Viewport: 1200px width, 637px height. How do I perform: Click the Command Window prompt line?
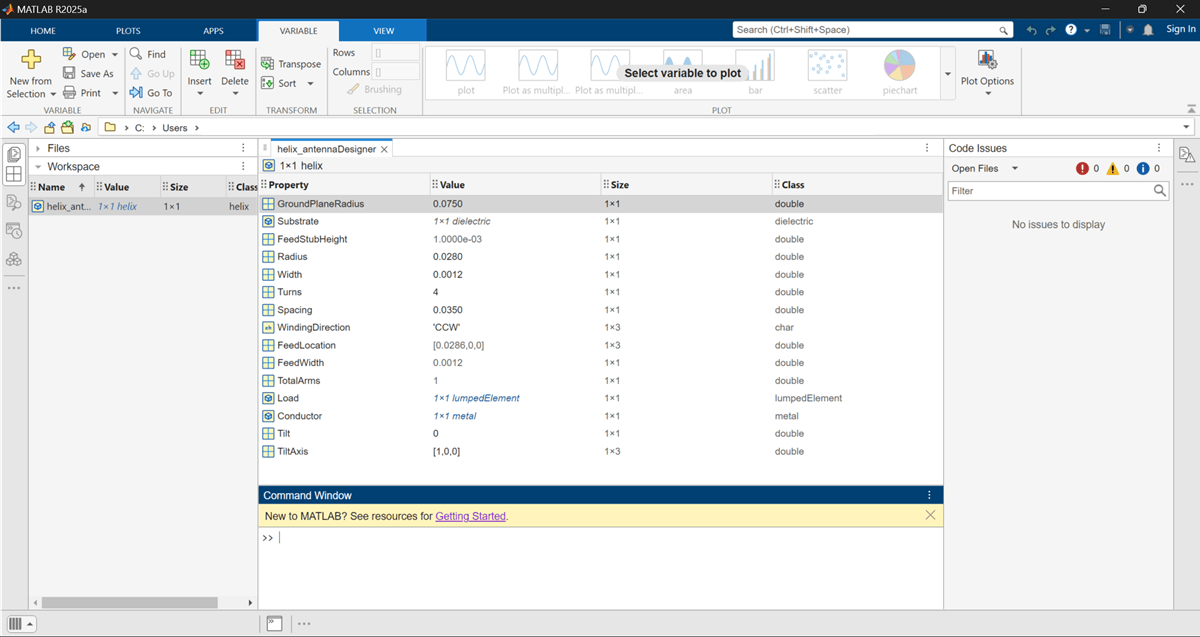[x=600, y=538]
